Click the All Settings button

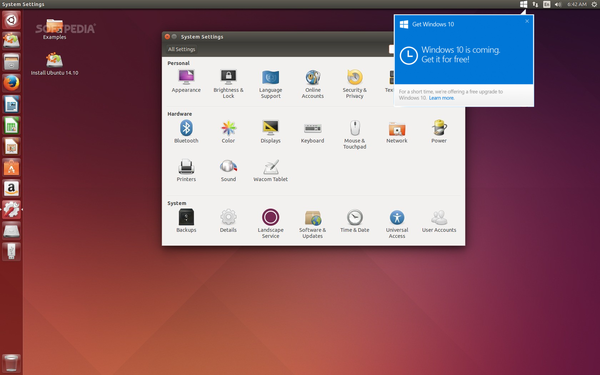(x=181, y=49)
